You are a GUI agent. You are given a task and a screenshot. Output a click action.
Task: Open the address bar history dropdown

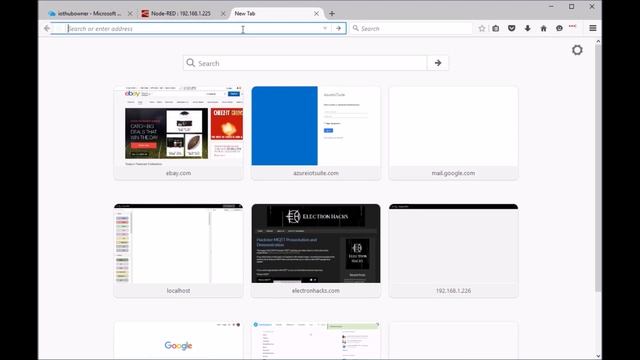(x=325, y=28)
